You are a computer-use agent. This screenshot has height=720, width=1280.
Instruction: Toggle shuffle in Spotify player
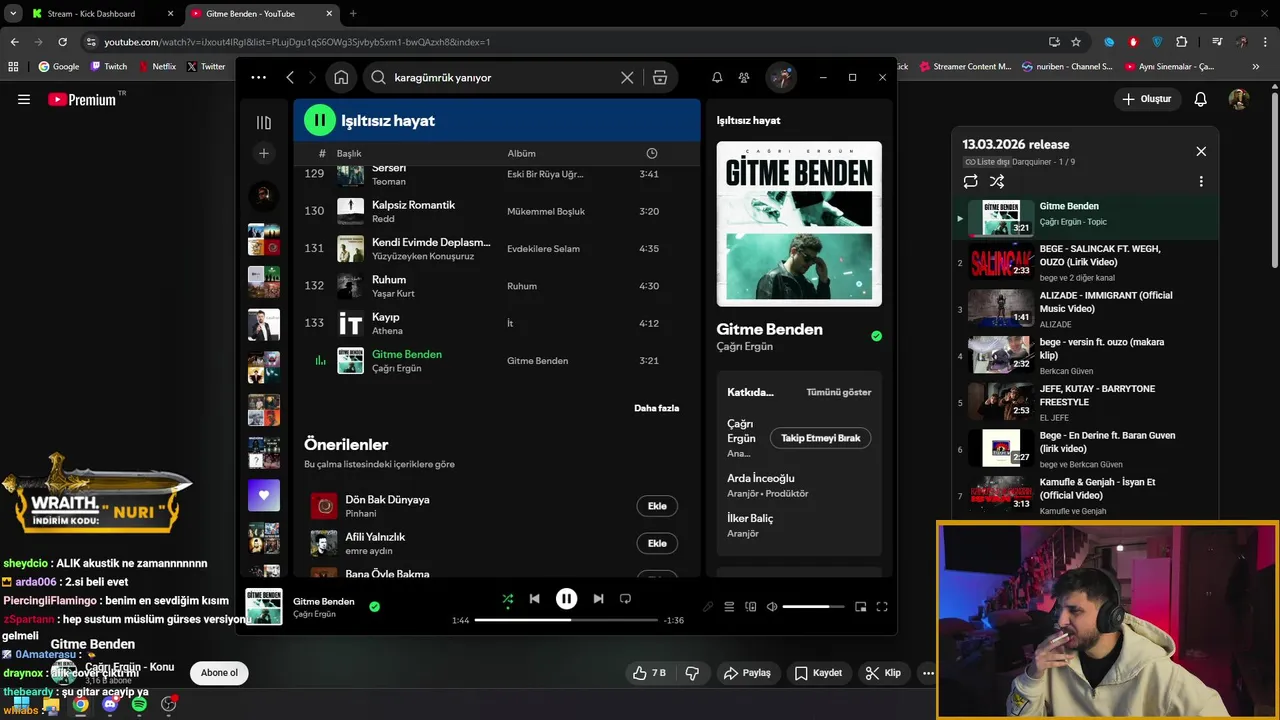(507, 599)
